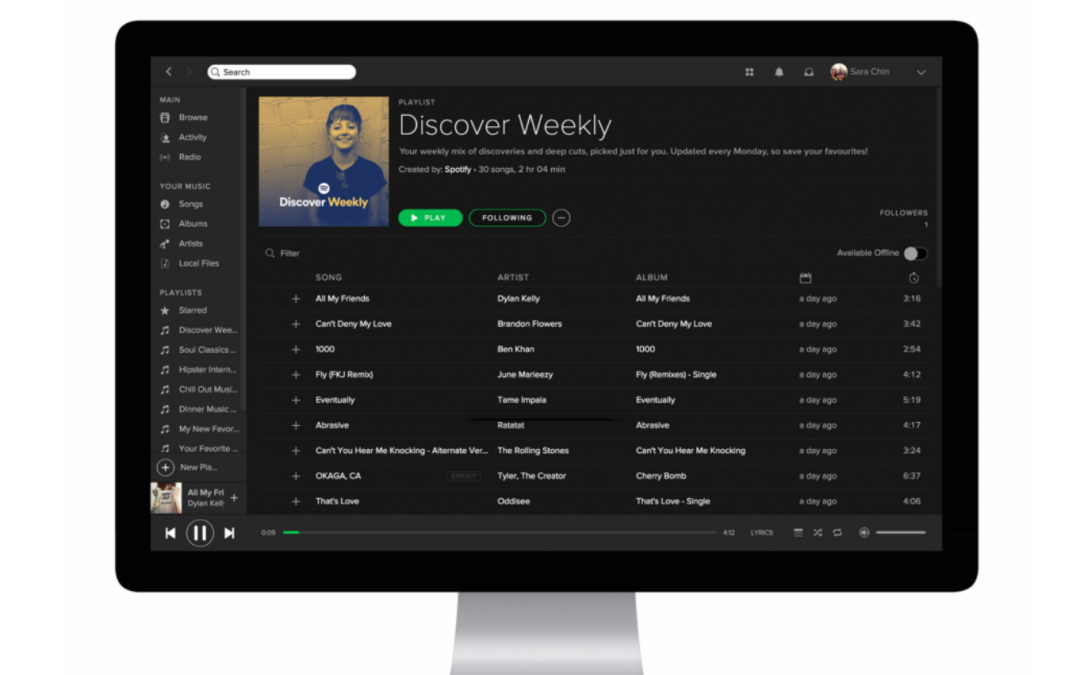Image resolution: width=1080 pixels, height=675 pixels.
Task: Open the inbox messages icon
Action: pos(808,72)
